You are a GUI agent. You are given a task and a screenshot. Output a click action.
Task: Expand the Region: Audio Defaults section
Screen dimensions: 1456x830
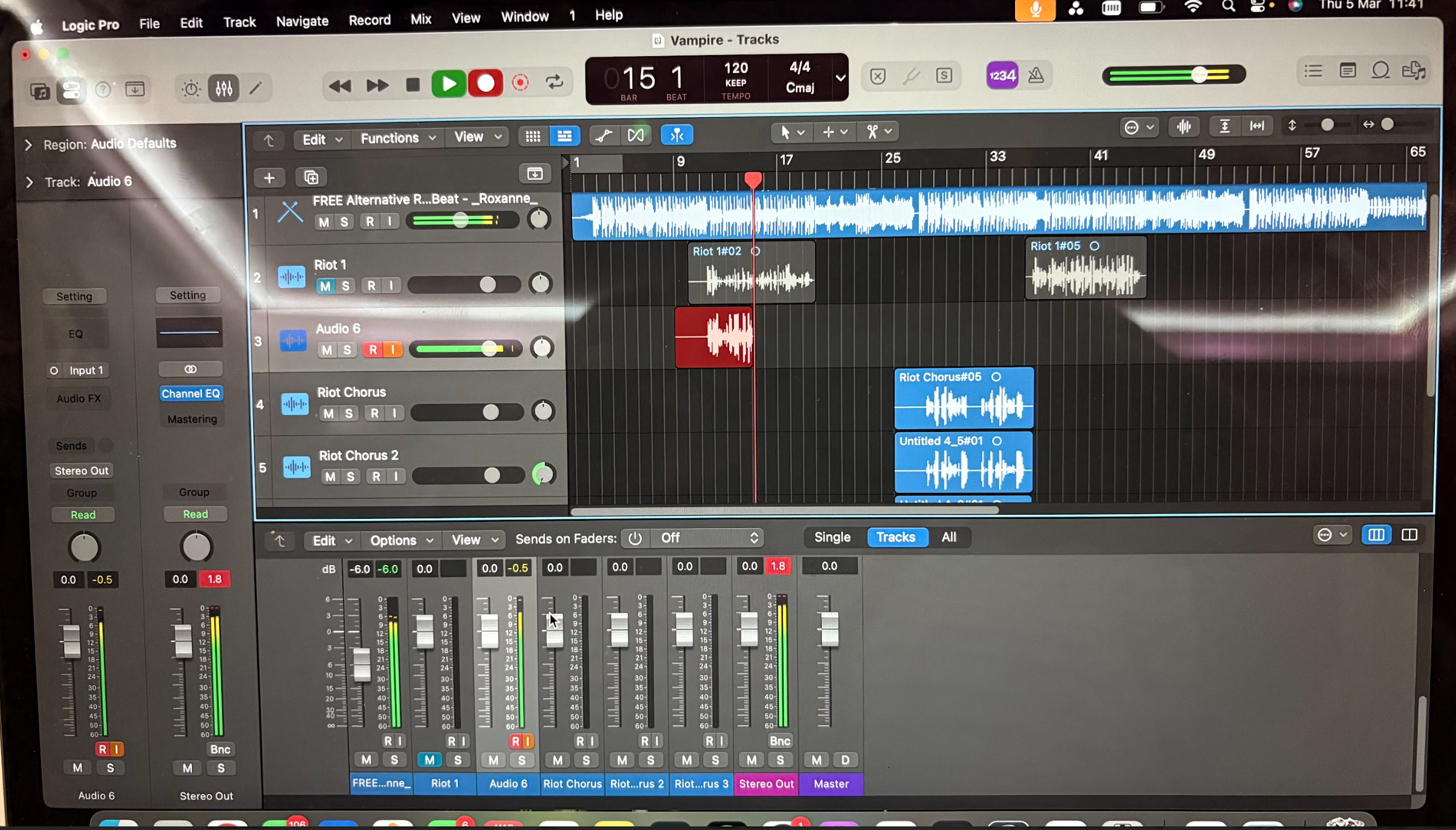[28, 144]
